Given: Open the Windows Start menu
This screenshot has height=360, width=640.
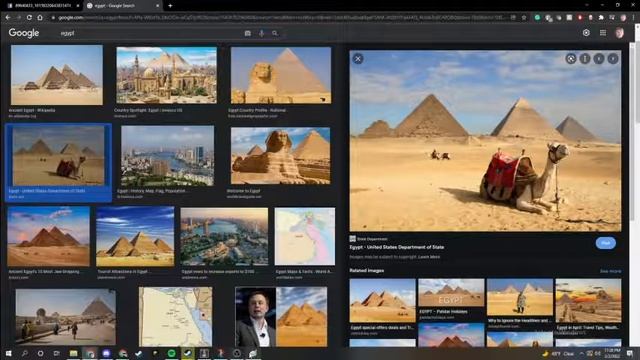Looking at the screenshot, I should [8, 353].
